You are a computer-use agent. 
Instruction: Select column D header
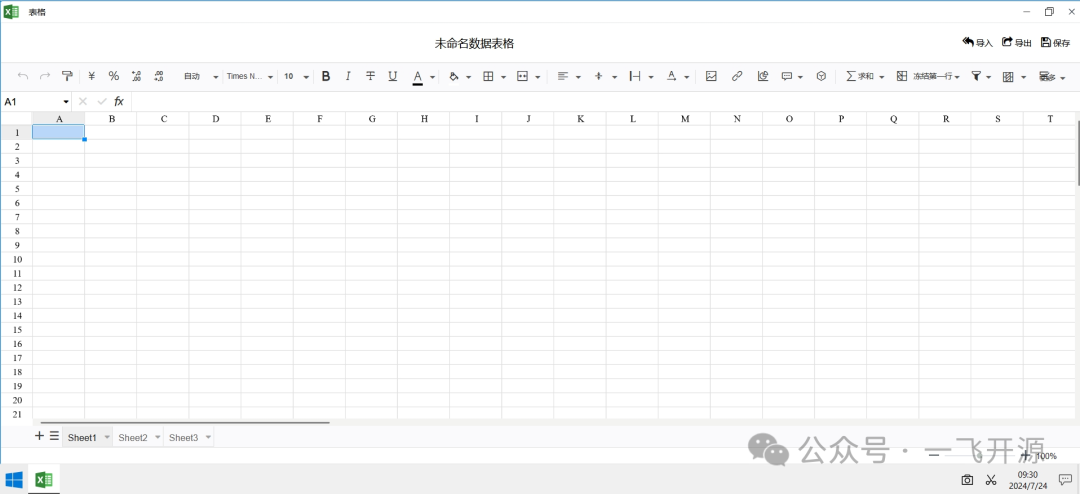(216, 119)
